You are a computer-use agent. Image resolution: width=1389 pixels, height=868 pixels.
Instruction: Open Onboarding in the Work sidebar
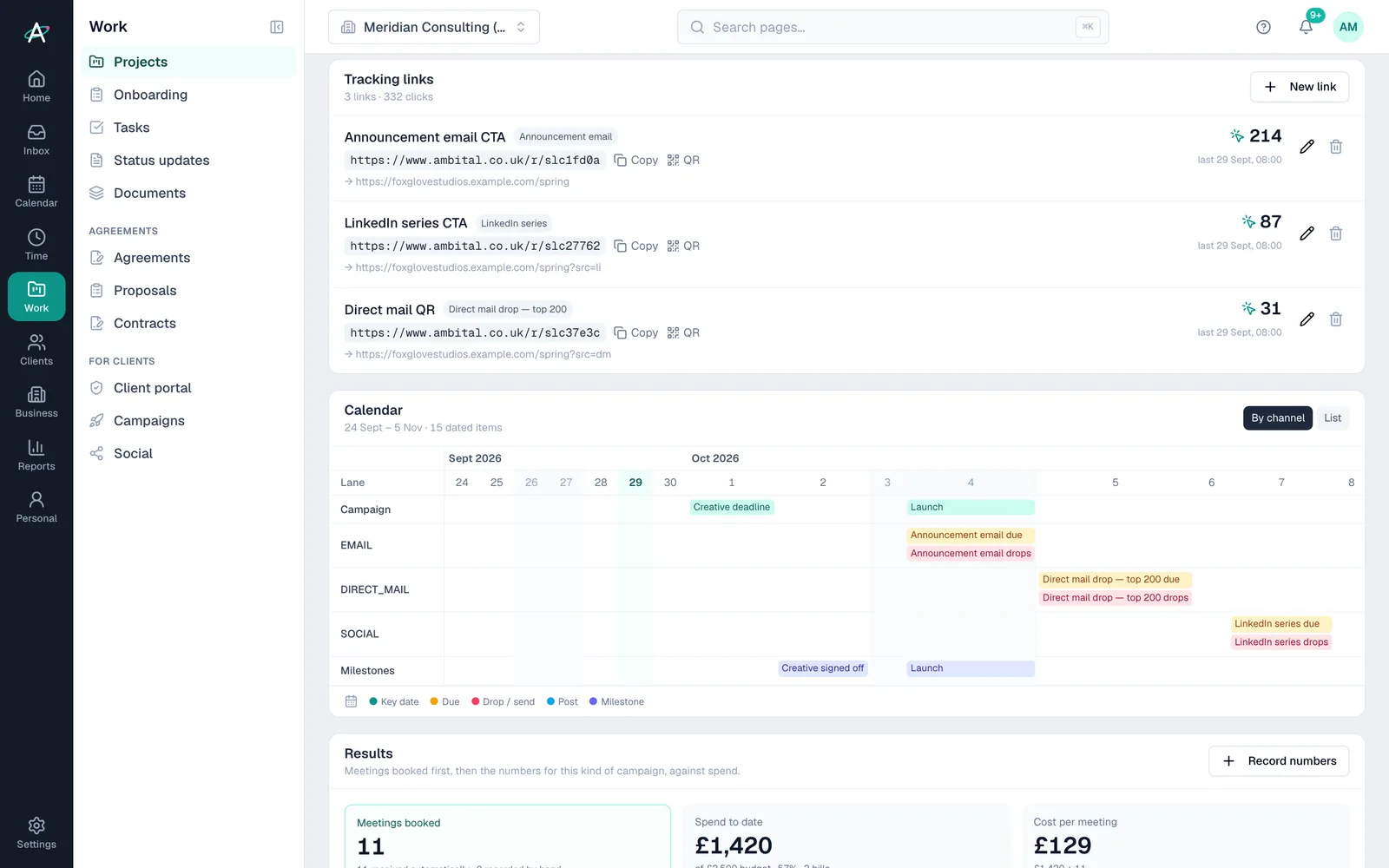[x=189, y=95]
